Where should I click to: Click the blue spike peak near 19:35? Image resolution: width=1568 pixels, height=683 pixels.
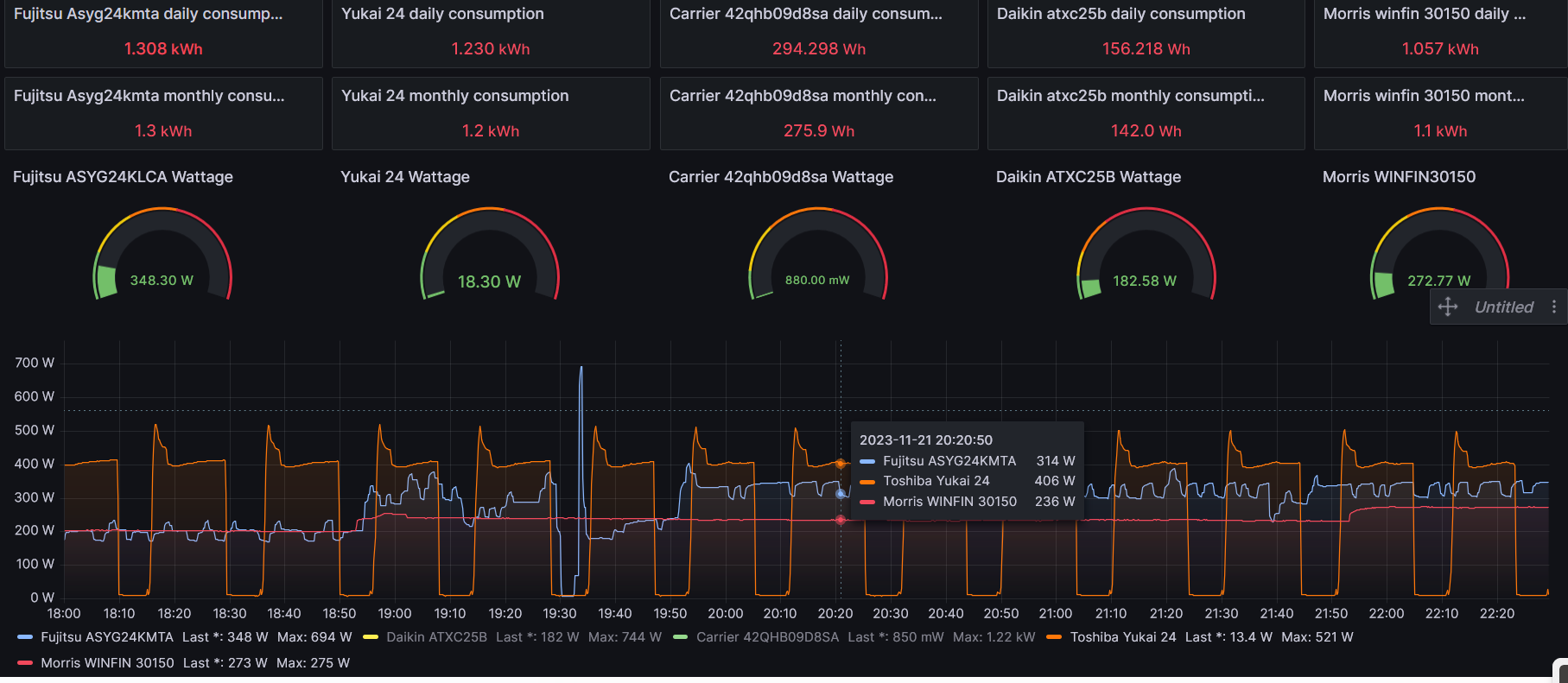tap(581, 368)
